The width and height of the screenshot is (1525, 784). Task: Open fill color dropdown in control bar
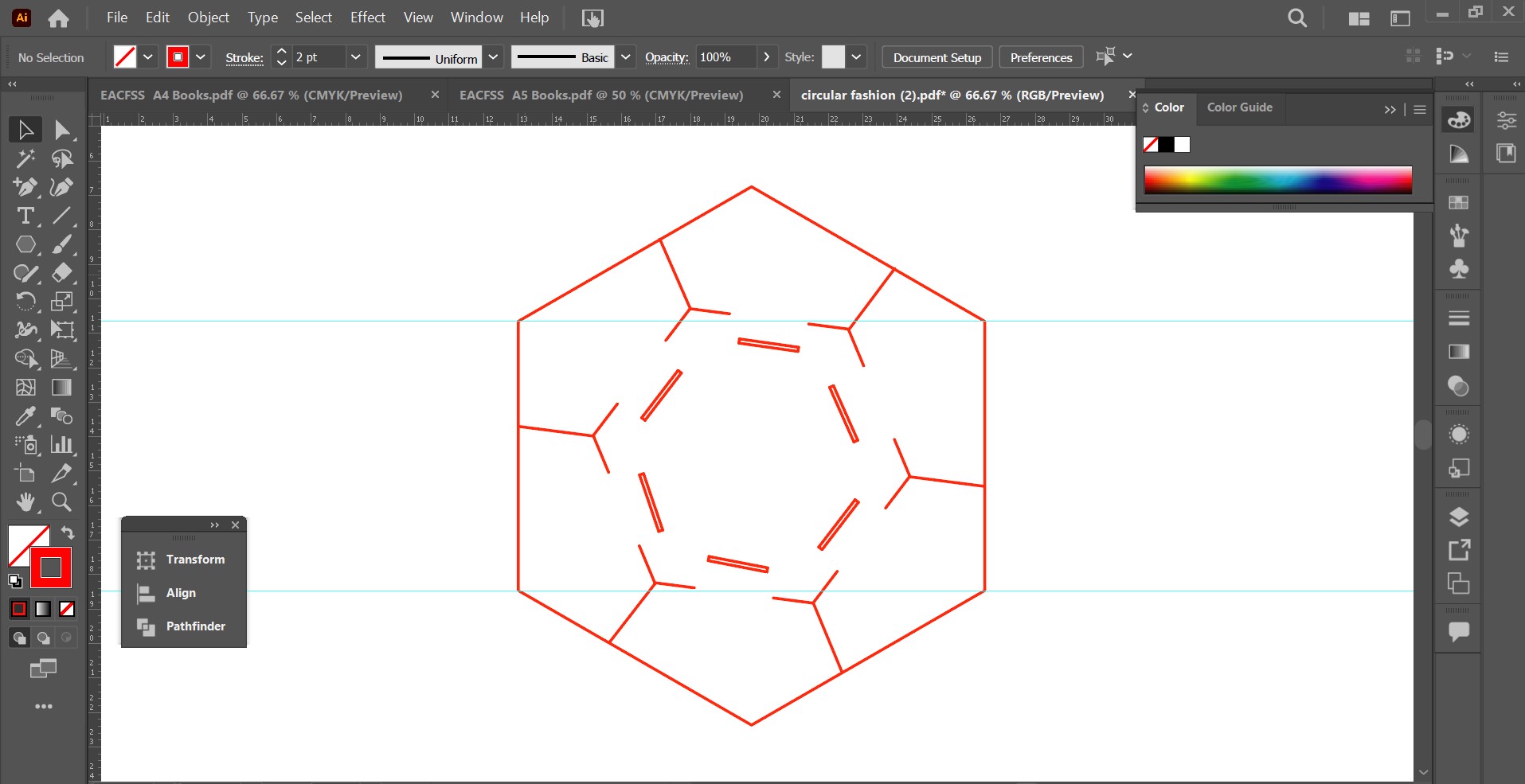(148, 57)
